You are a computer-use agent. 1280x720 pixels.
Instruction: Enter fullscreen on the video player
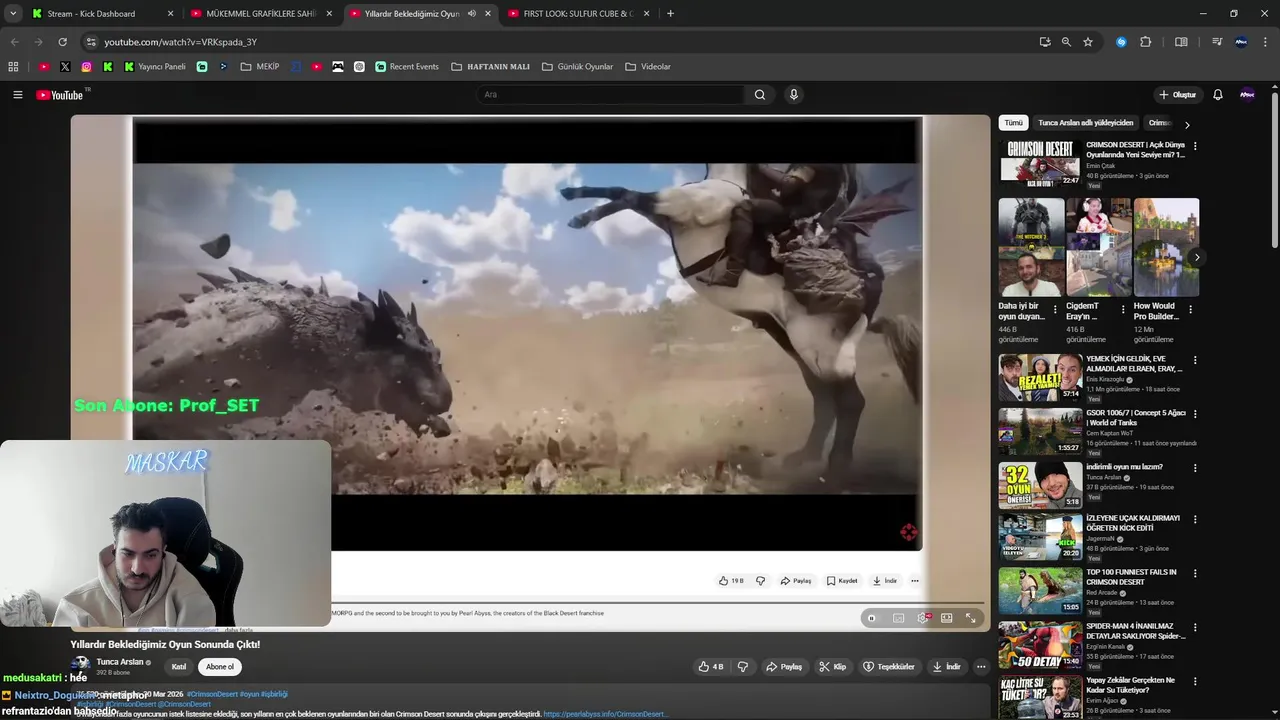click(971, 618)
